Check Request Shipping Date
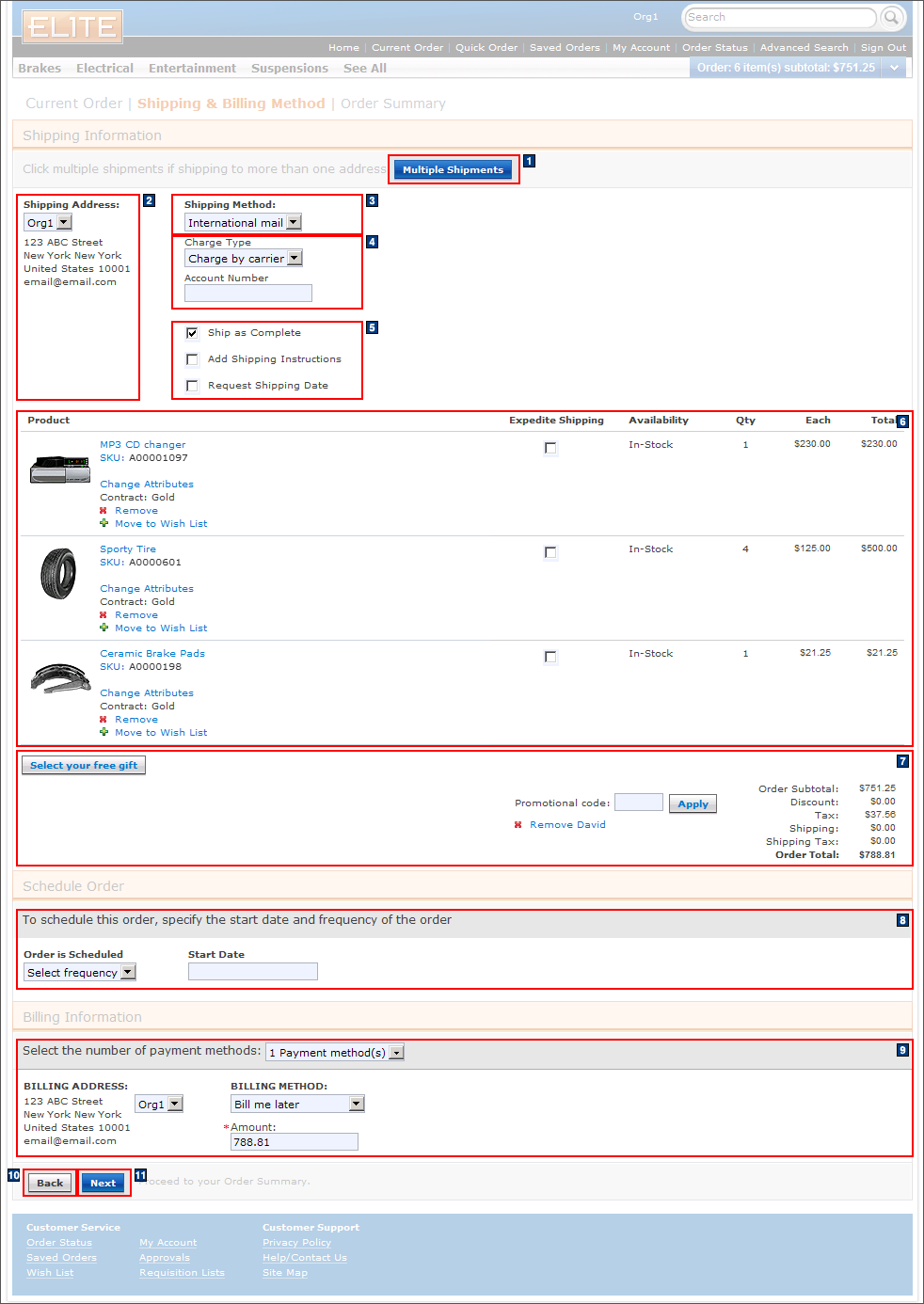Viewport: 924px width, 1304px height. point(192,385)
